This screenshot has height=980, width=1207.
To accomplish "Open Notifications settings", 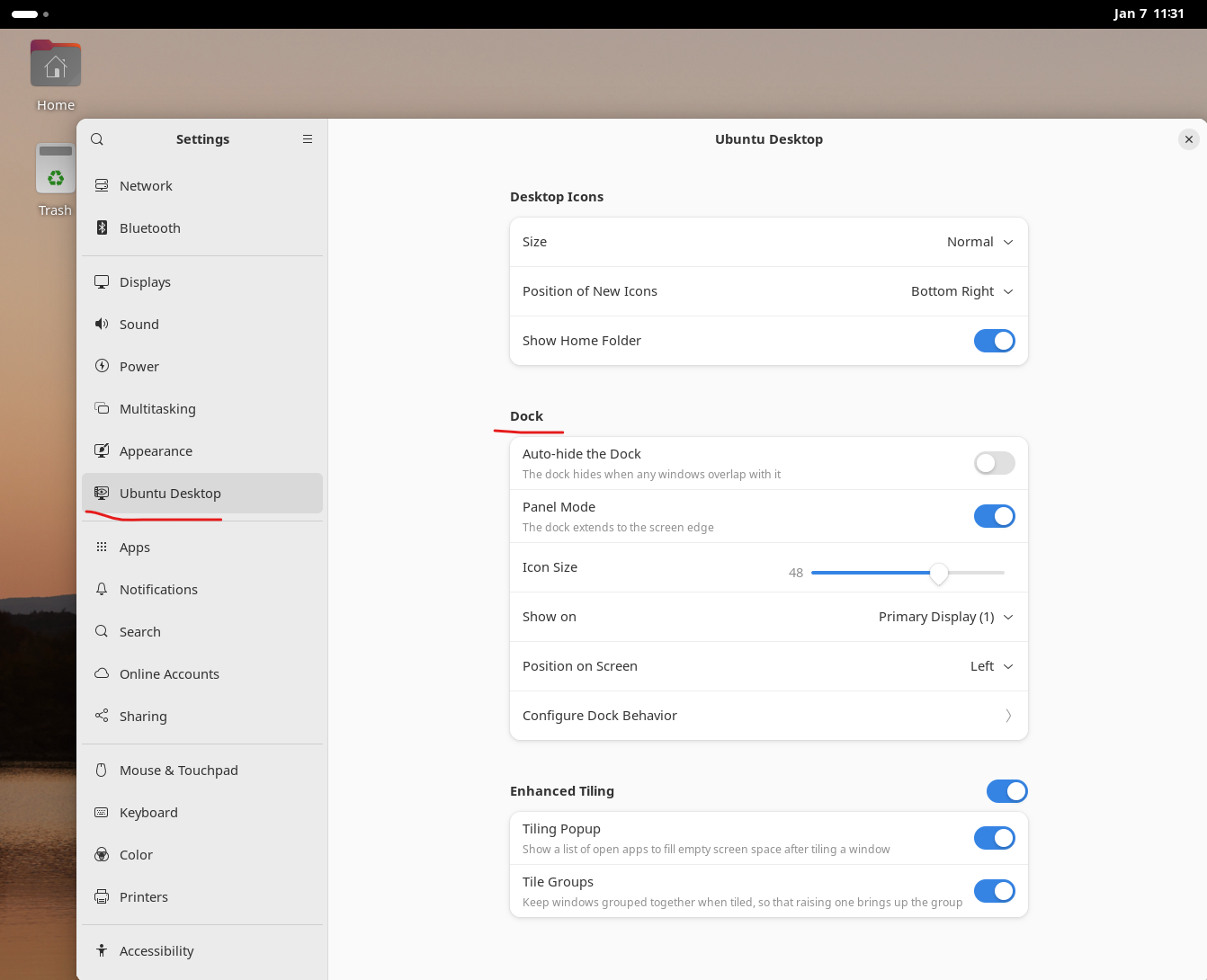I will coord(202,589).
